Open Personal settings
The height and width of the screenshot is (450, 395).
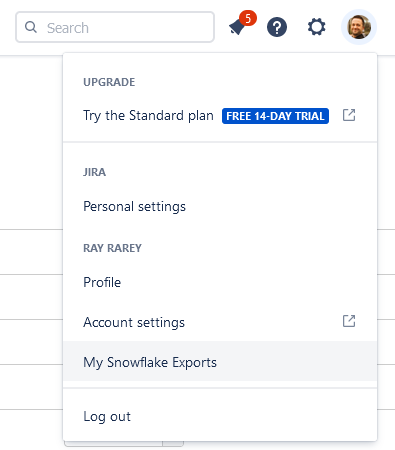coord(220,206)
